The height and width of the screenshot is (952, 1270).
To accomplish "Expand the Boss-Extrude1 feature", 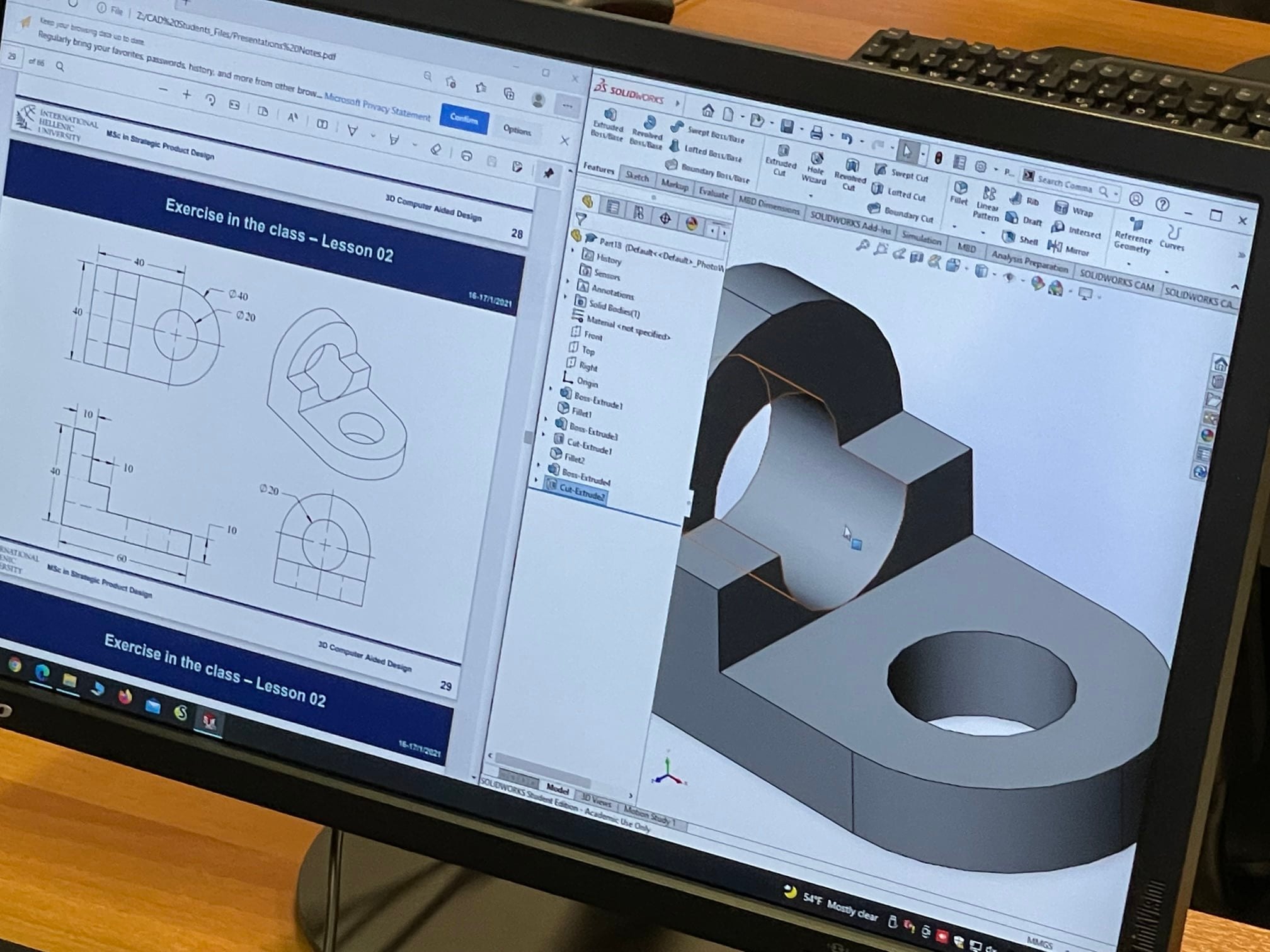I will coord(552,390).
